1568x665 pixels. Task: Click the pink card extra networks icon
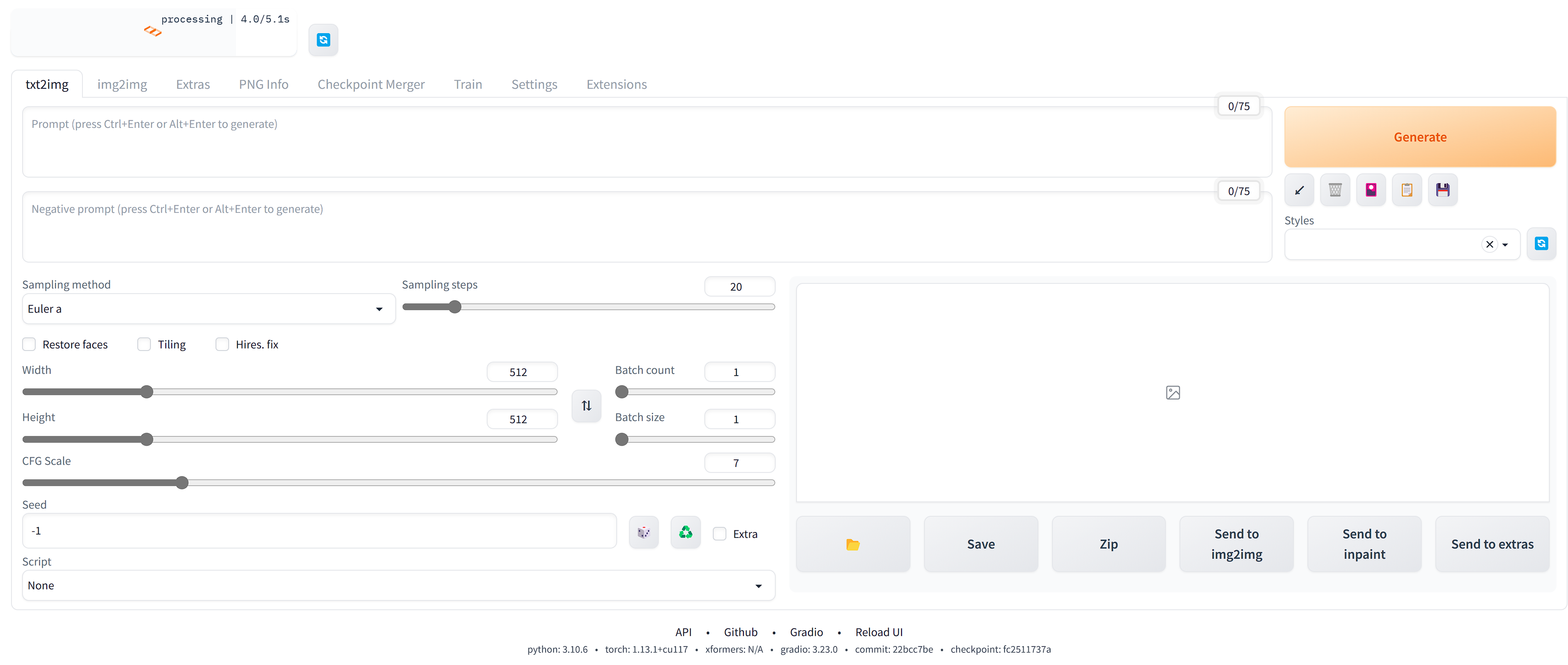pyautogui.click(x=1371, y=190)
